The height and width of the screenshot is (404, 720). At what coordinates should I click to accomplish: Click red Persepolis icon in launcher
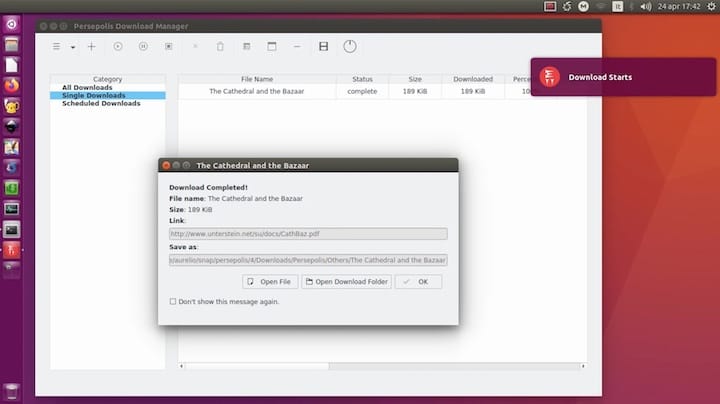(x=11, y=250)
